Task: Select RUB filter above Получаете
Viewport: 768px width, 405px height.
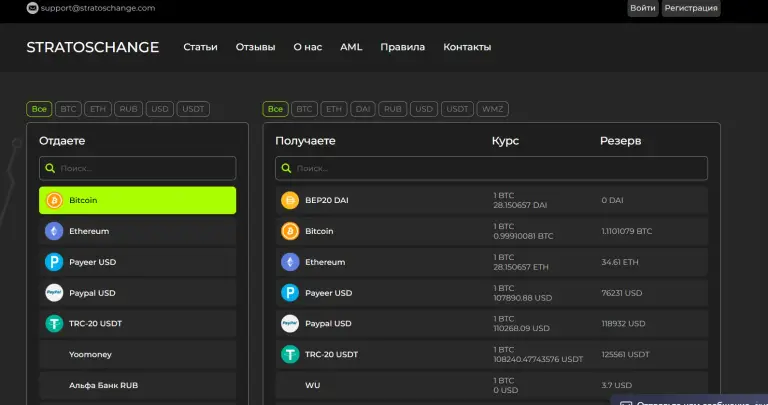Action: point(393,109)
